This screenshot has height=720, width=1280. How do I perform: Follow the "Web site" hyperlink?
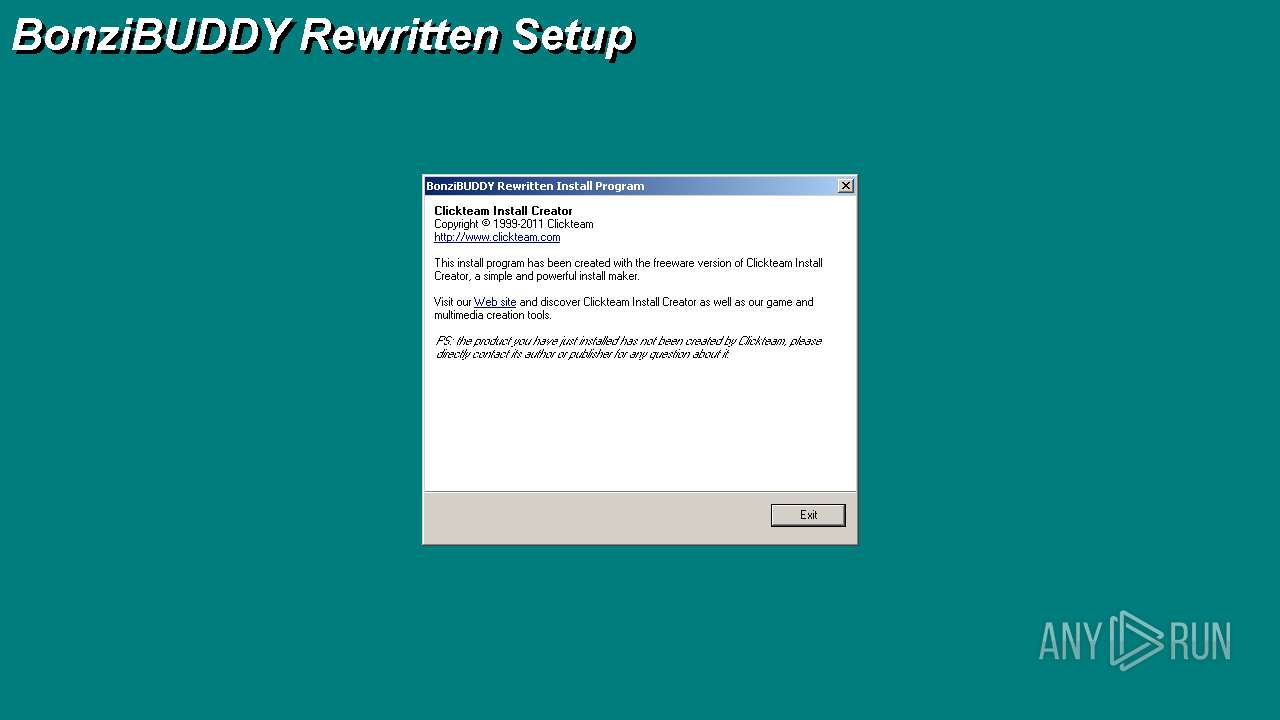click(x=495, y=302)
